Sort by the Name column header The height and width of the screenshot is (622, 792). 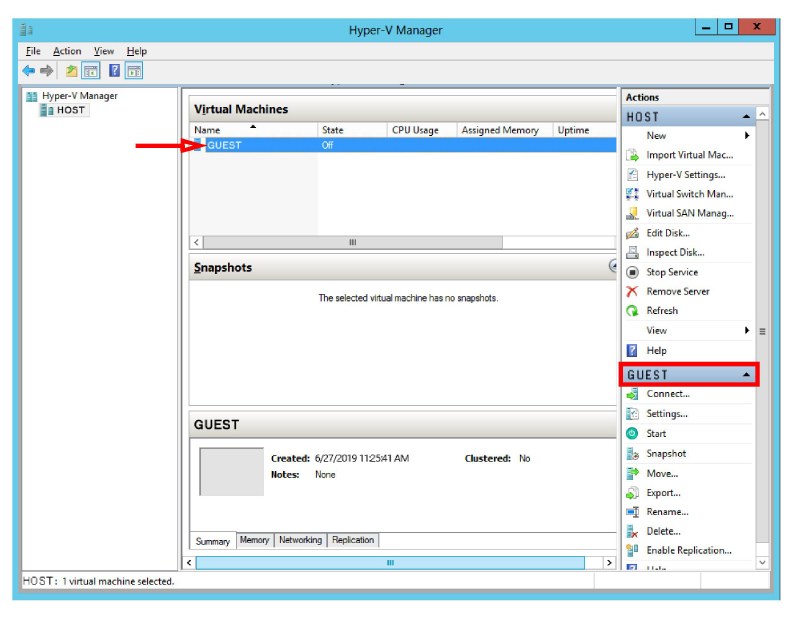(254, 130)
